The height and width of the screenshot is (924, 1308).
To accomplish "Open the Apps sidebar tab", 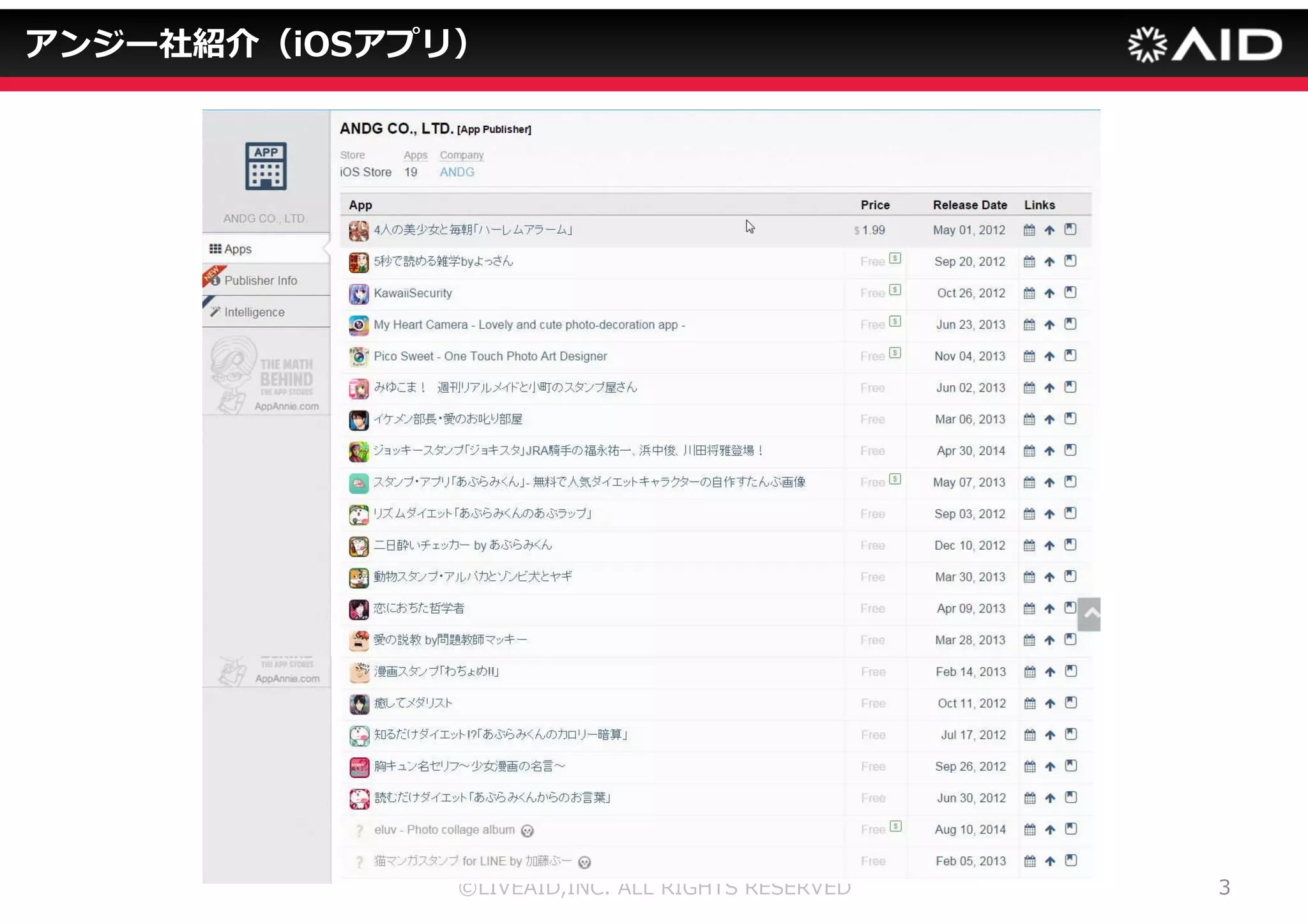I will [266, 249].
